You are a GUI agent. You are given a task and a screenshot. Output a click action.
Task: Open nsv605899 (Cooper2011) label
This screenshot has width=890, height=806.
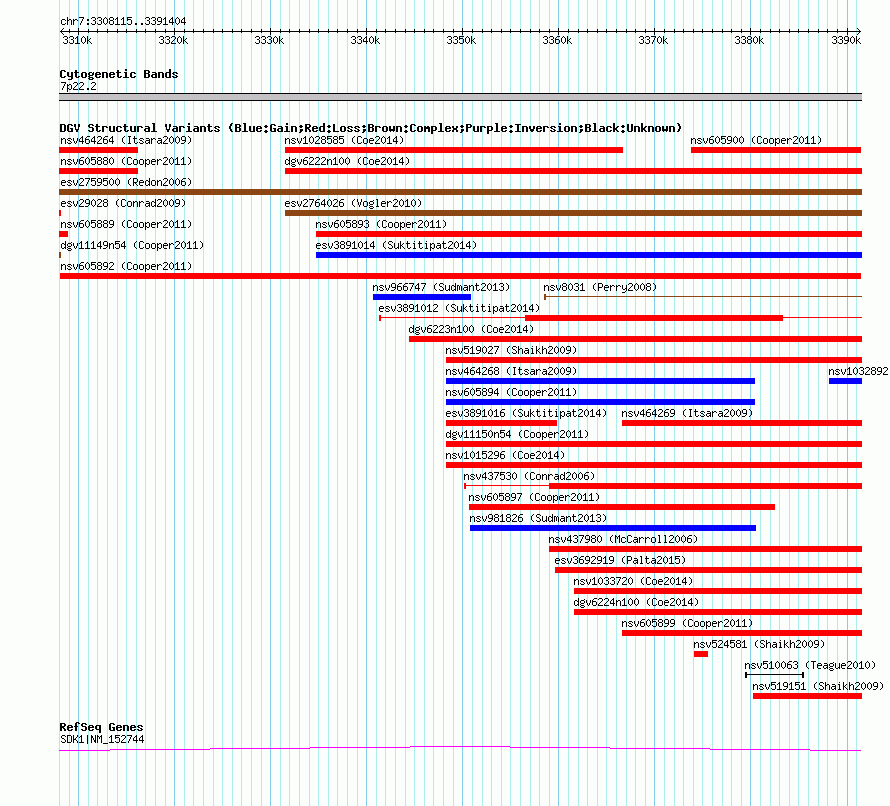tap(687, 623)
